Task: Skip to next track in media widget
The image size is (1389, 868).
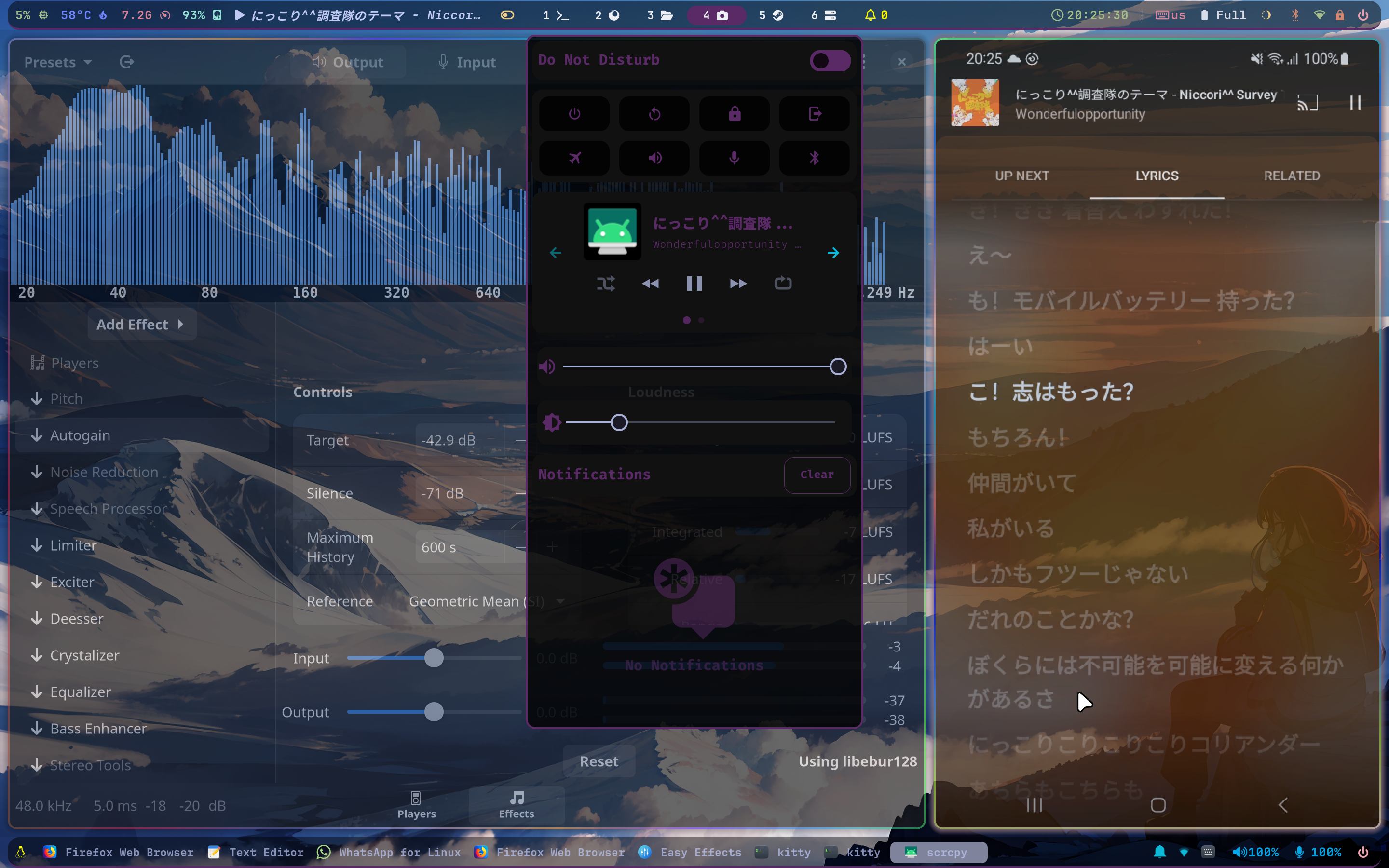Action: pyautogui.click(x=738, y=284)
